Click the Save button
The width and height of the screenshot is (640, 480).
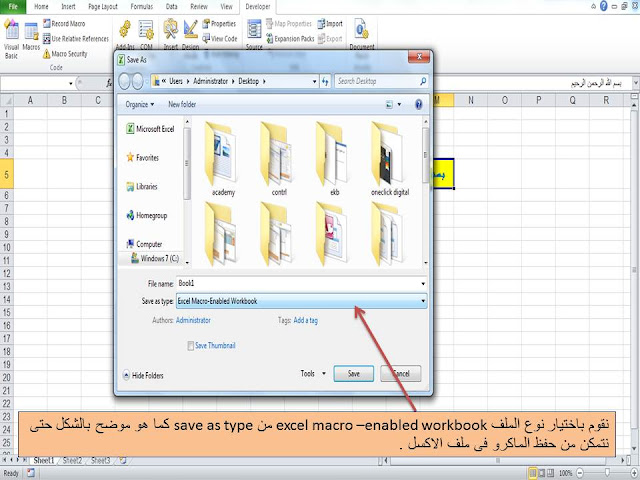coord(353,373)
